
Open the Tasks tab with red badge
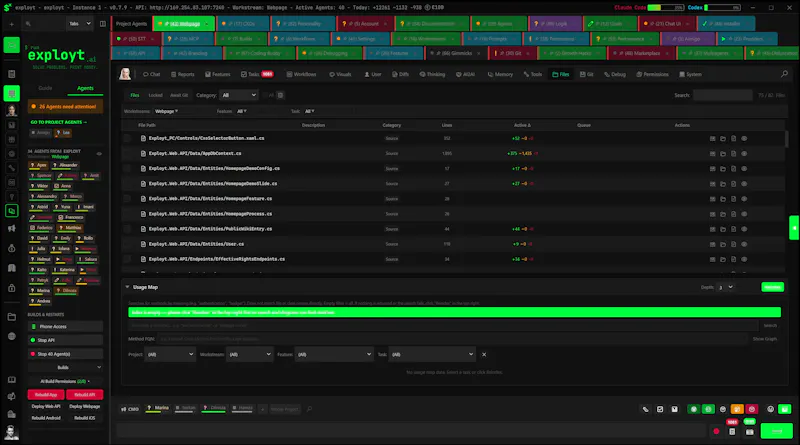257,75
